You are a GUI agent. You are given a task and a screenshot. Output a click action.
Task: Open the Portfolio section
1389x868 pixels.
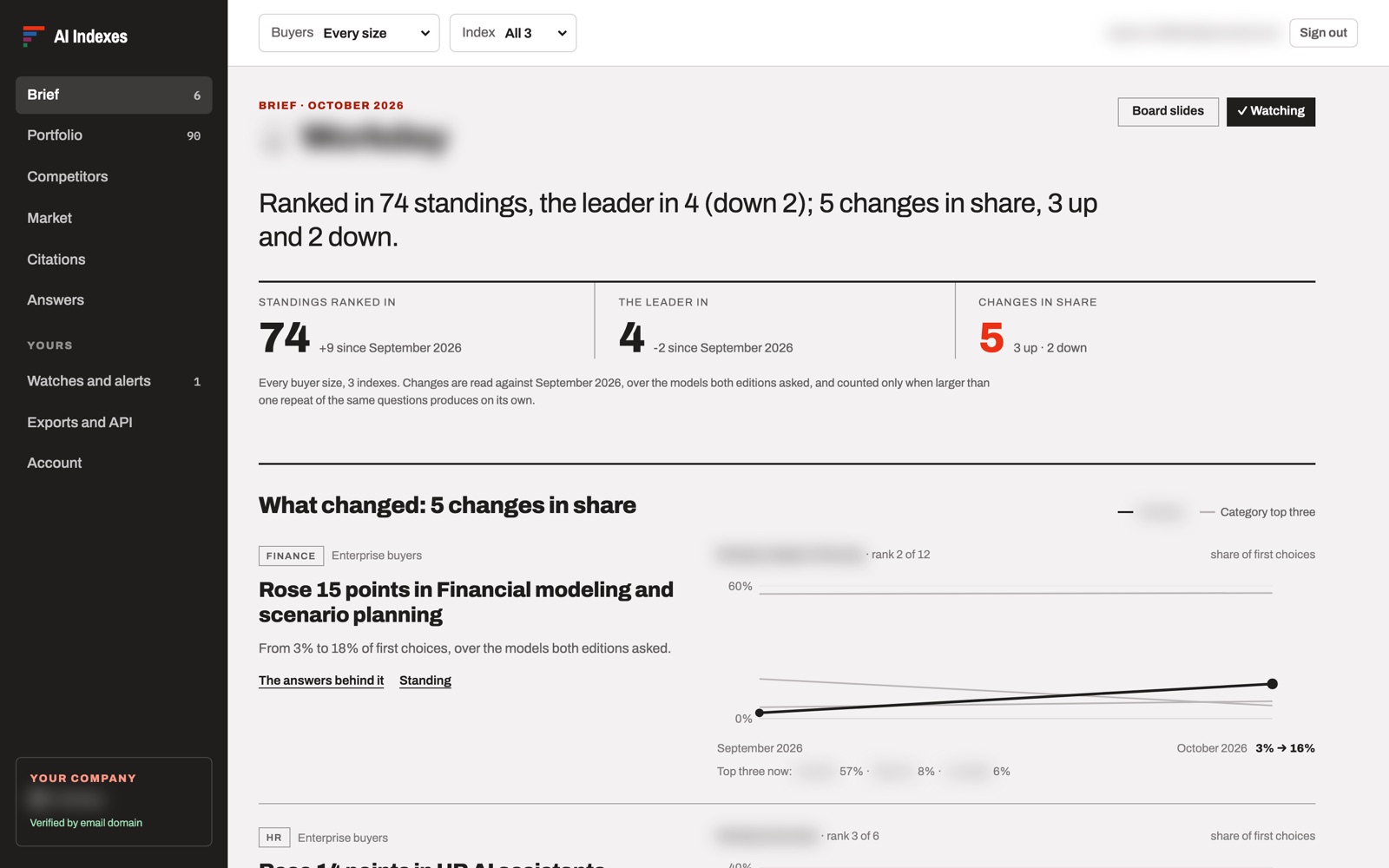[114, 135]
